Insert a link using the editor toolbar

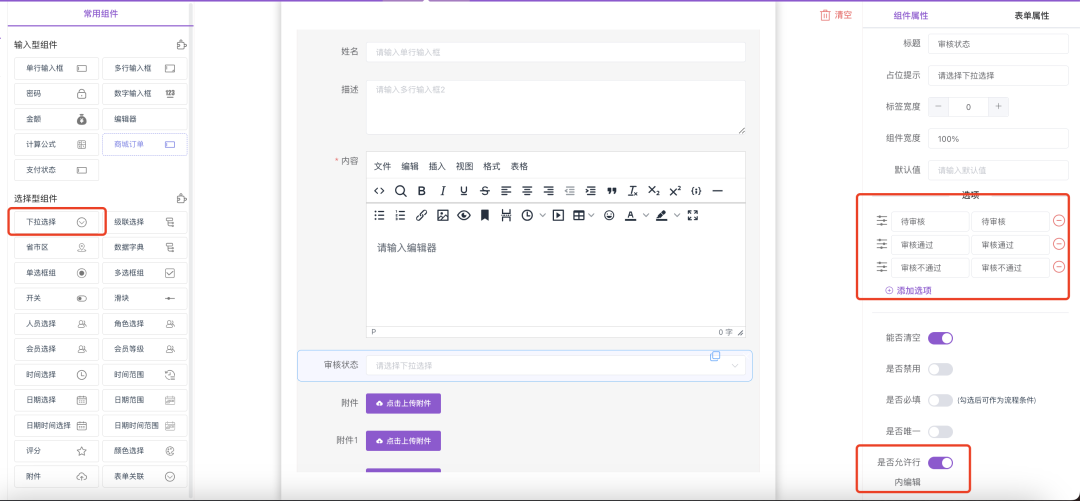[x=421, y=215]
